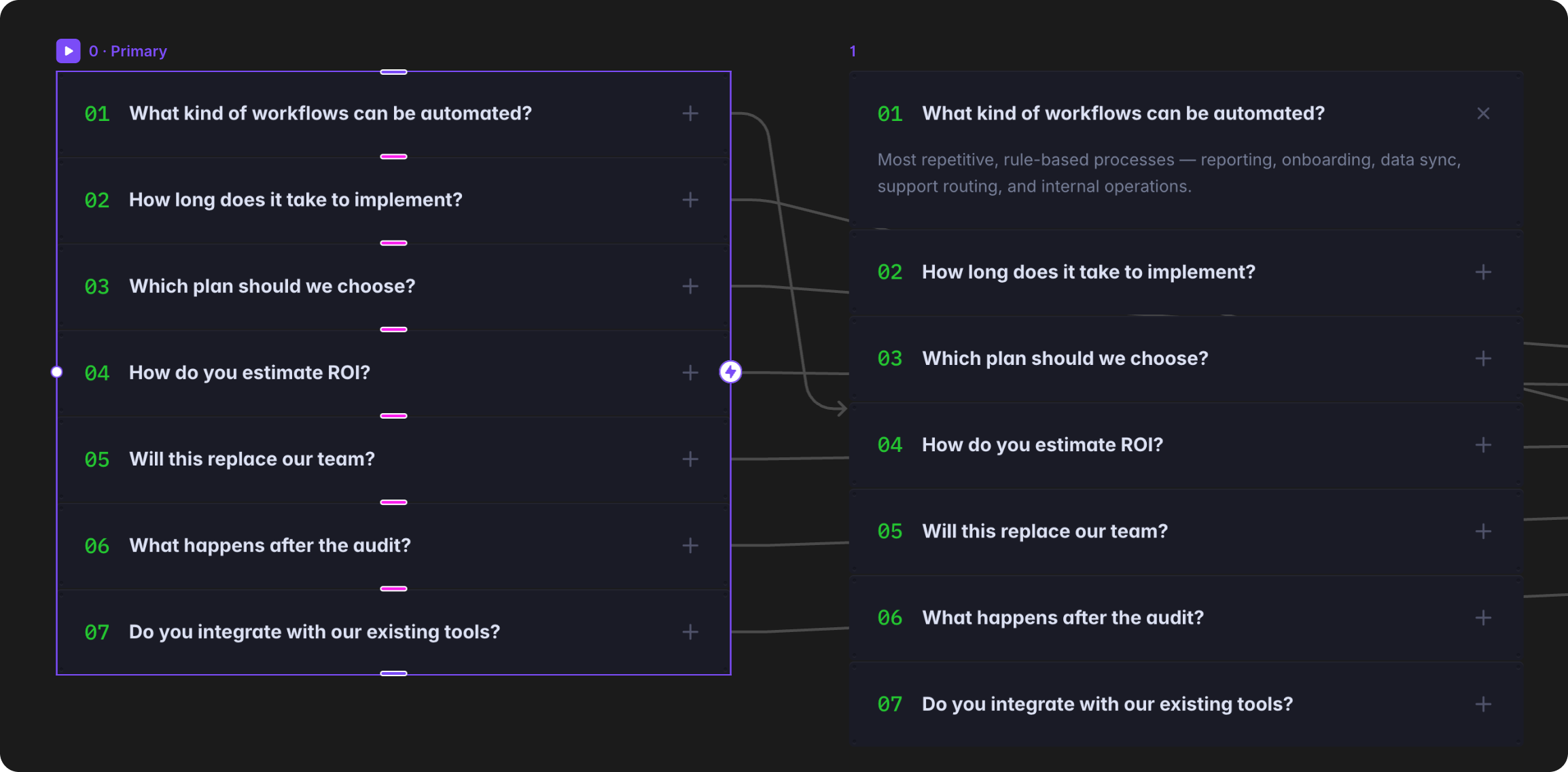Click the purple play icon beside Primary
This screenshot has width=1568, height=772.
tap(68, 51)
